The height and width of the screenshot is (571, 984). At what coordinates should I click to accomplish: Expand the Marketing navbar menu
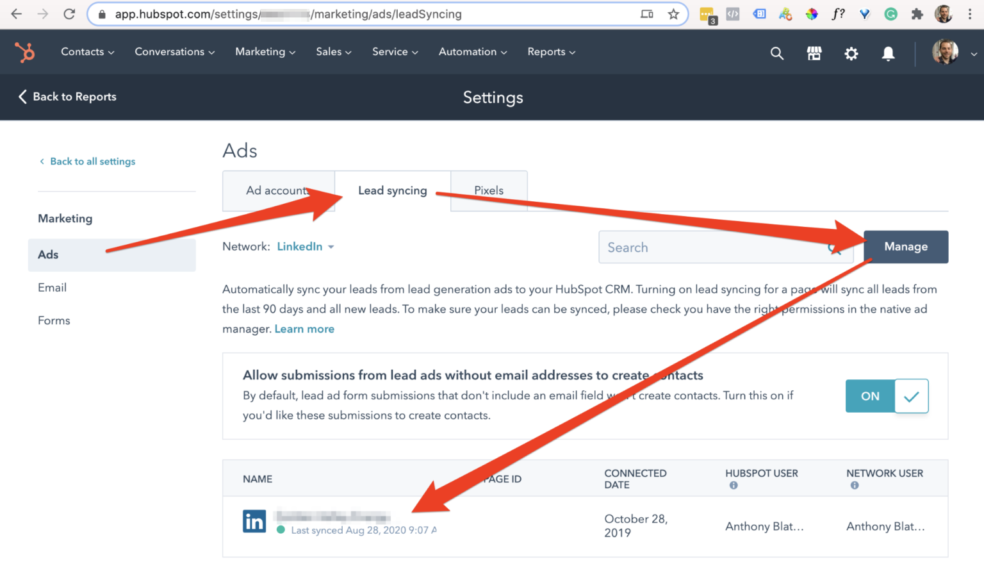pyautogui.click(x=265, y=52)
